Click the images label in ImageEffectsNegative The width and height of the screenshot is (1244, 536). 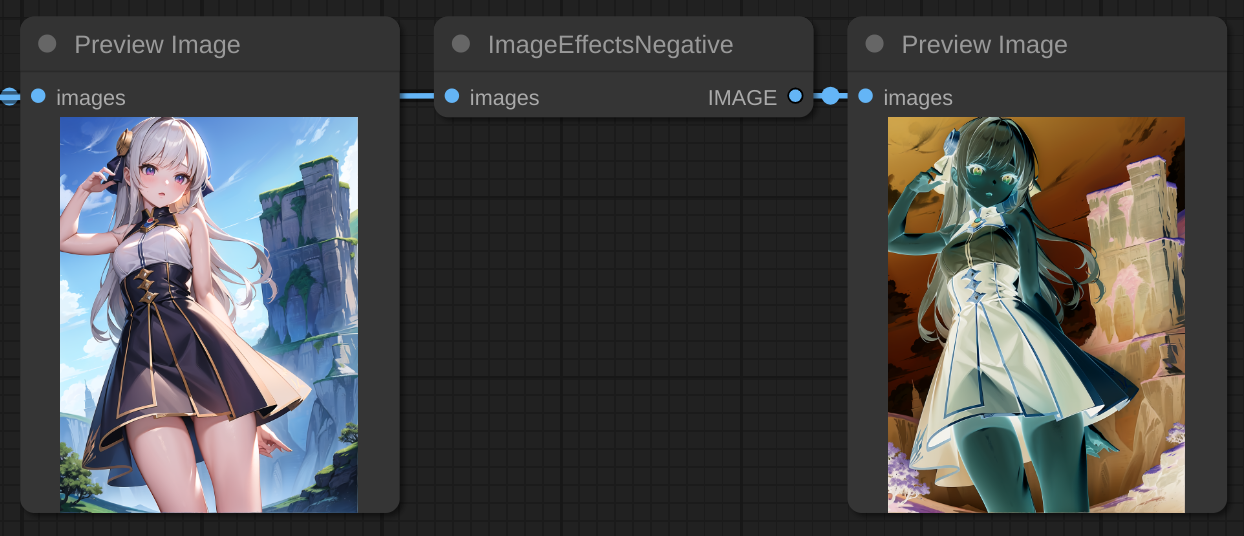coord(504,98)
